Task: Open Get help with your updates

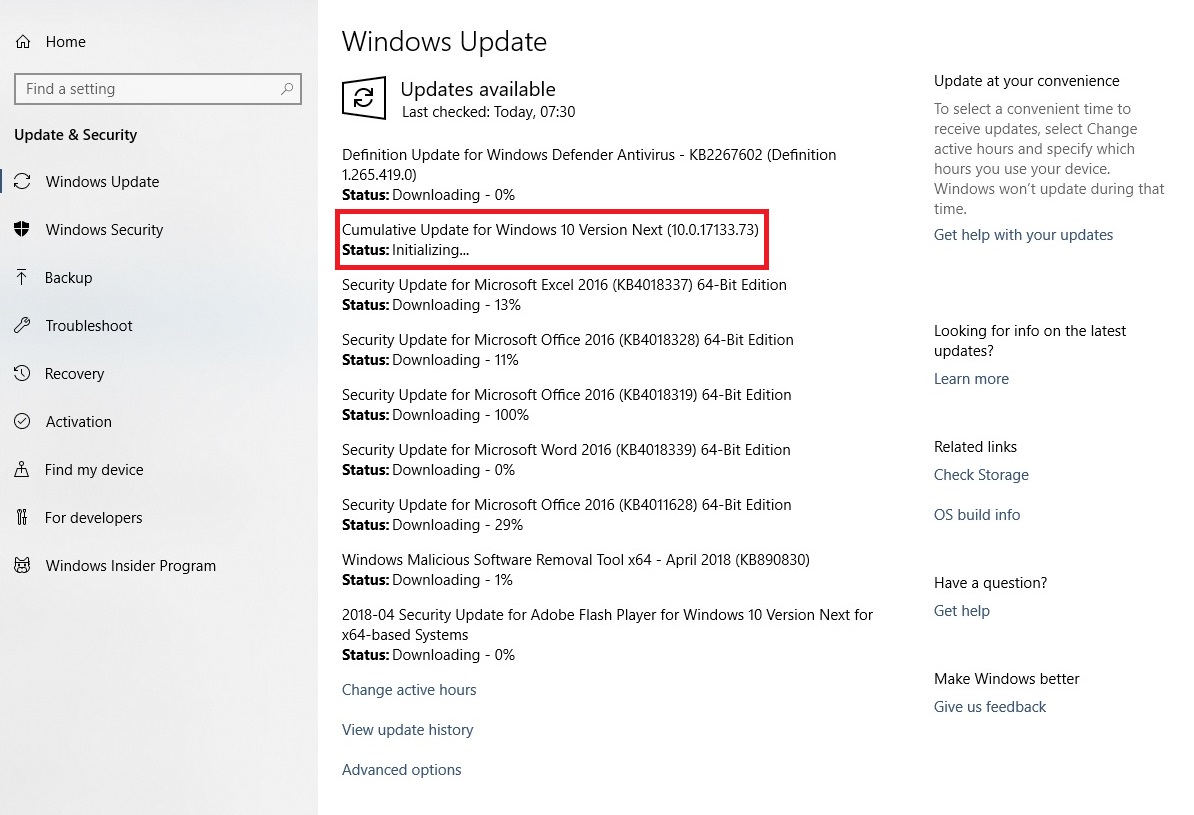Action: (x=1023, y=235)
